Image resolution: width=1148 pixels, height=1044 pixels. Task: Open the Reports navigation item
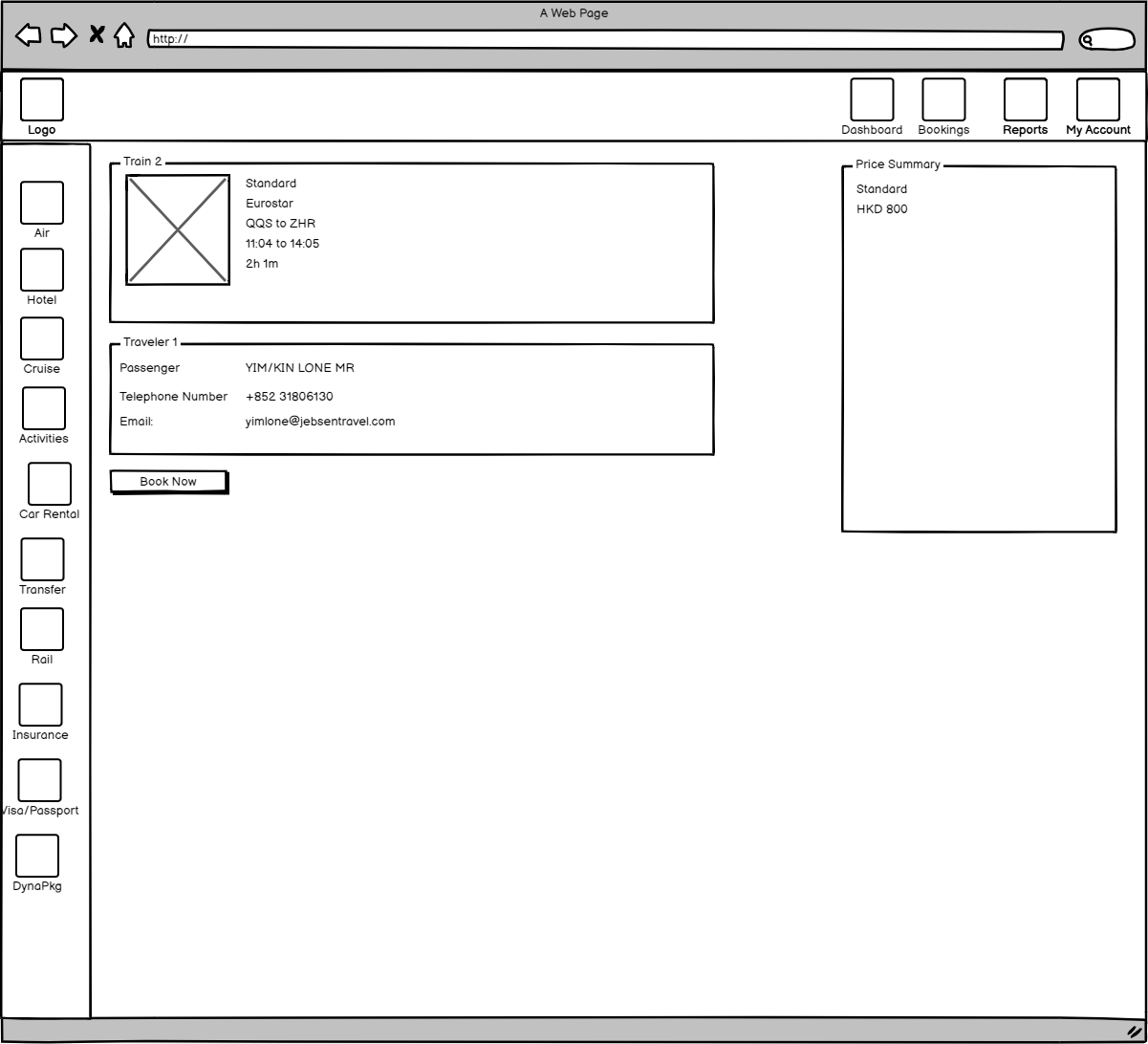click(x=1025, y=100)
